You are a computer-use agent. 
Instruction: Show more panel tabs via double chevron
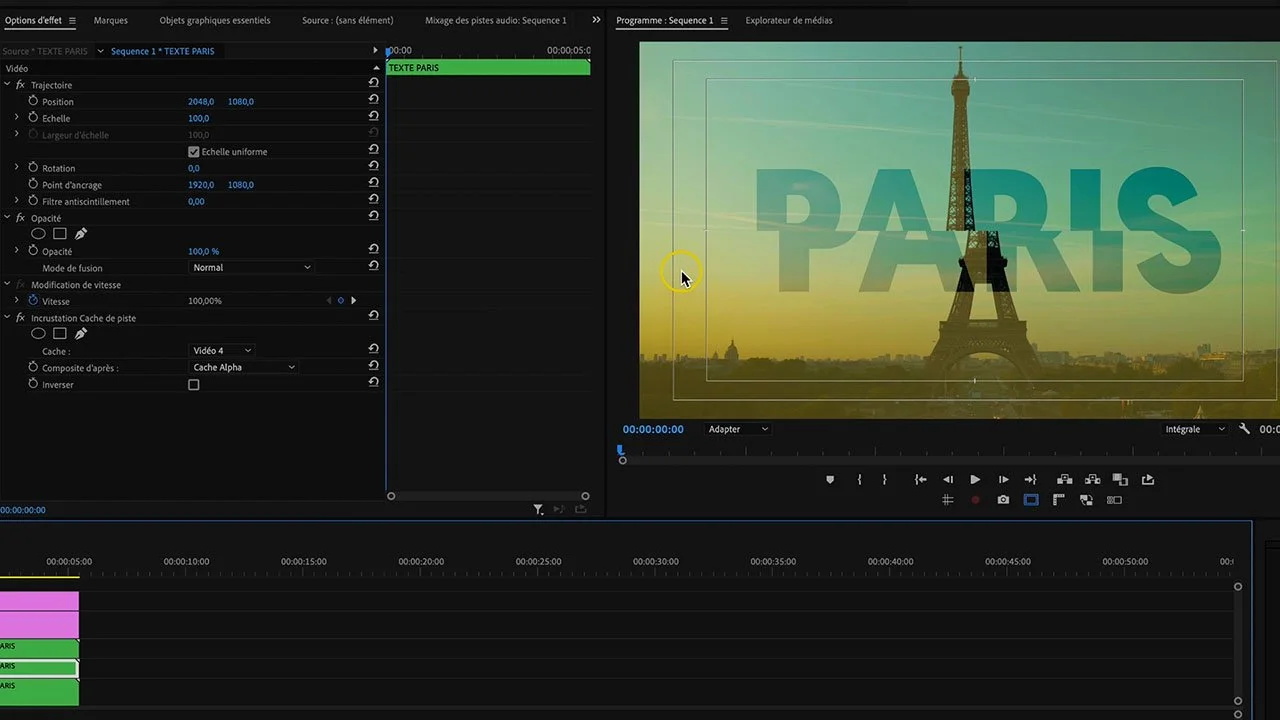[597, 20]
